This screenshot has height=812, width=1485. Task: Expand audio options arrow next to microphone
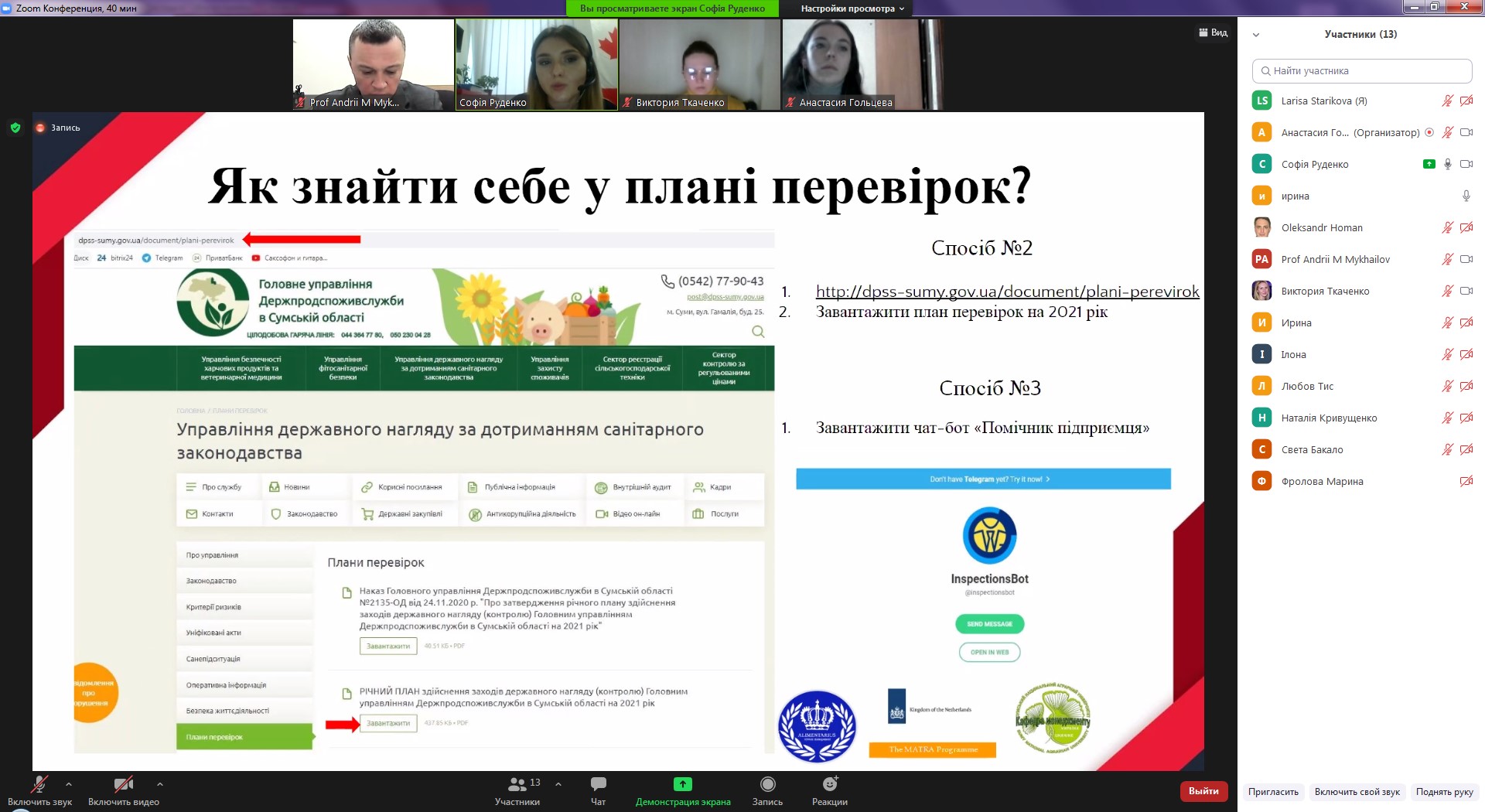(x=69, y=784)
